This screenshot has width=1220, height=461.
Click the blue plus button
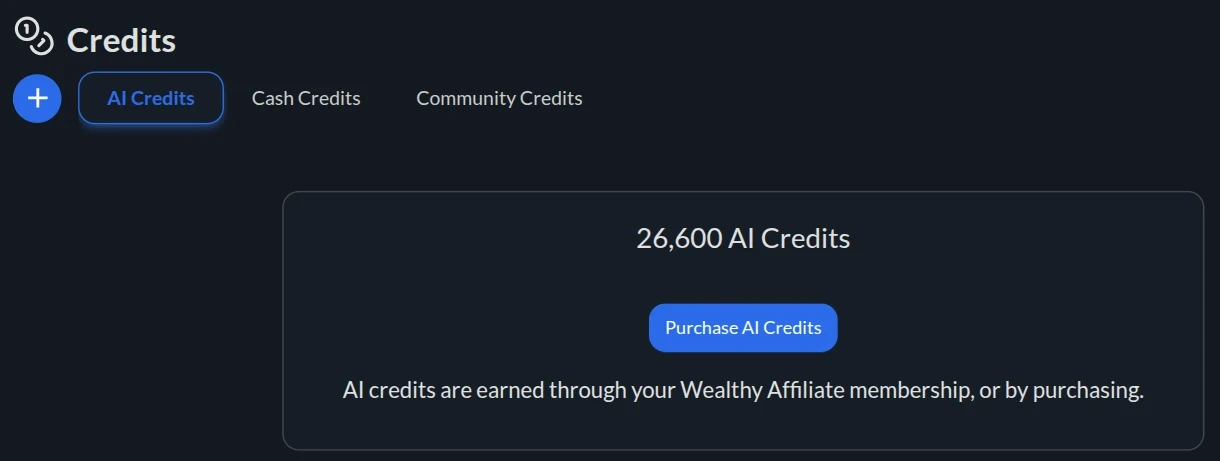pyautogui.click(x=37, y=98)
